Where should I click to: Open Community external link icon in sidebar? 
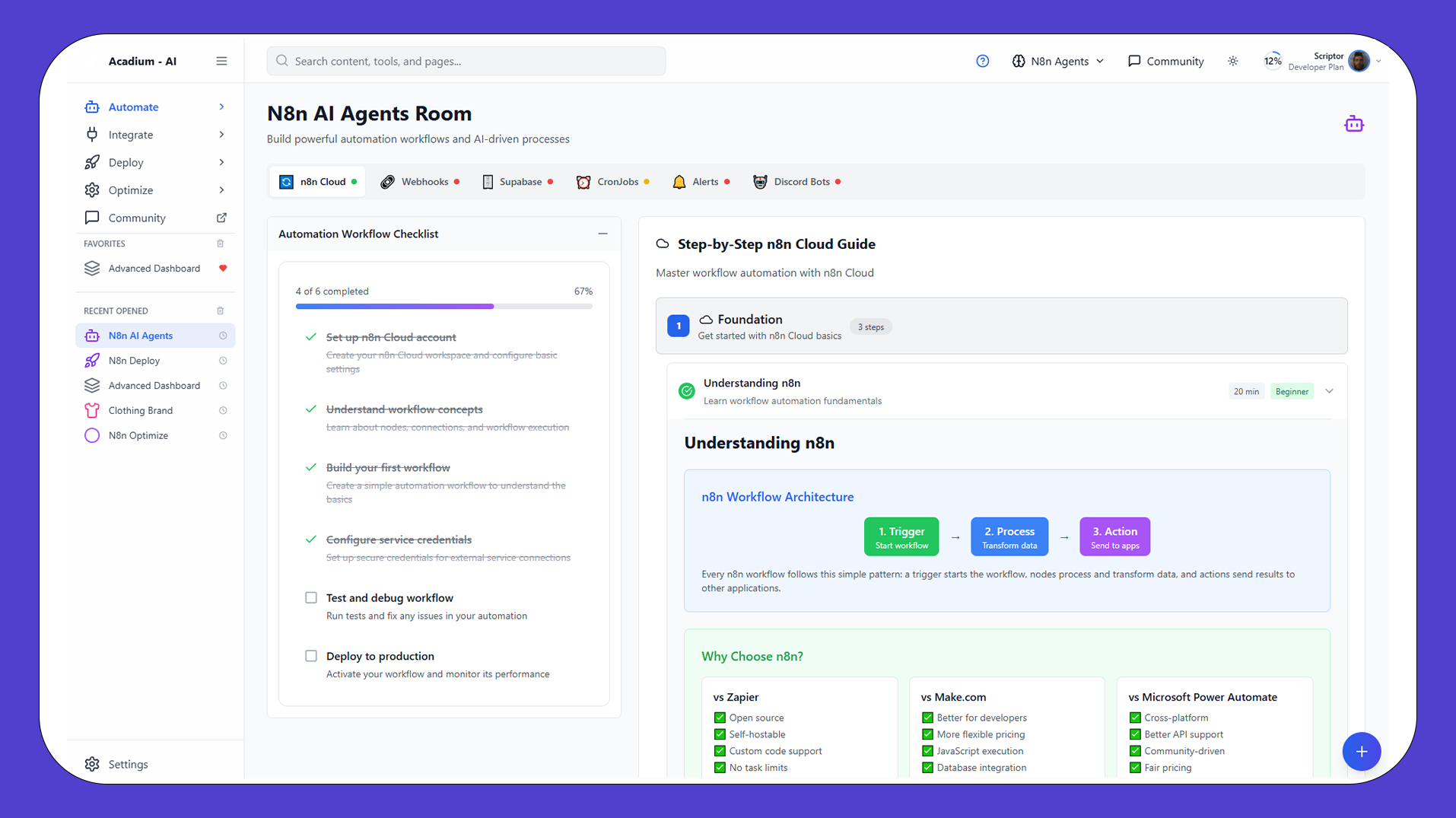coord(221,218)
